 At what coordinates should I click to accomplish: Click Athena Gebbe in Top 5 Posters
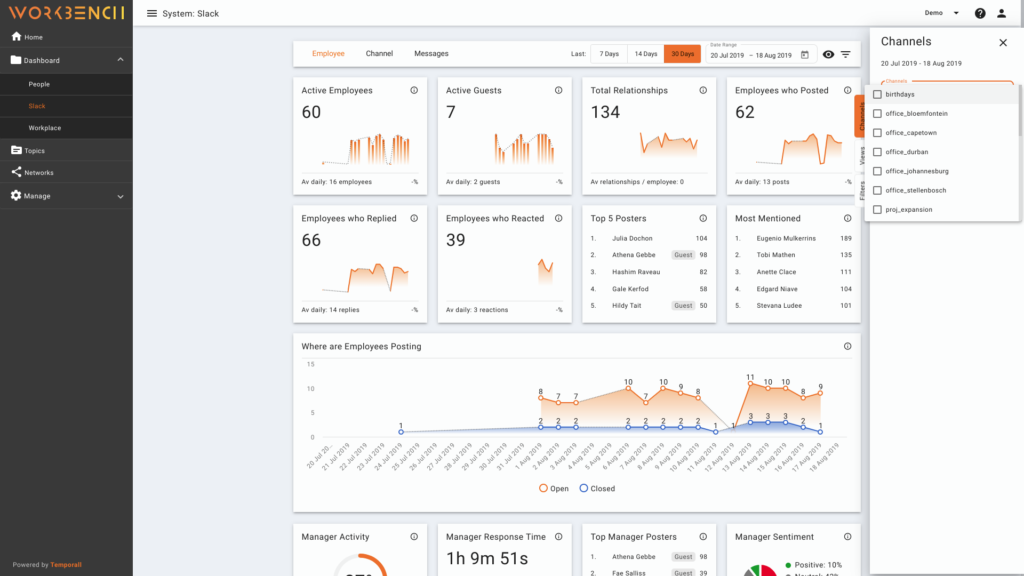tap(633, 255)
